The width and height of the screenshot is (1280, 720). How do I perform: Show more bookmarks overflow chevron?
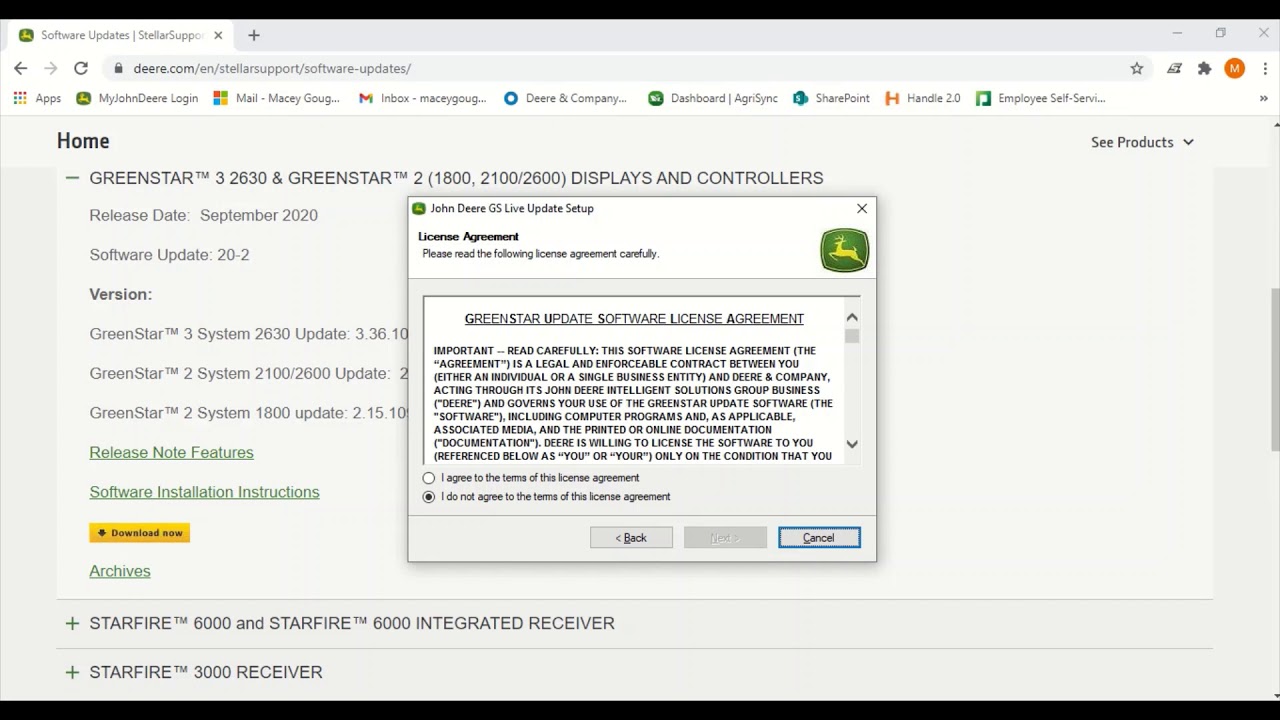pyautogui.click(x=1264, y=98)
